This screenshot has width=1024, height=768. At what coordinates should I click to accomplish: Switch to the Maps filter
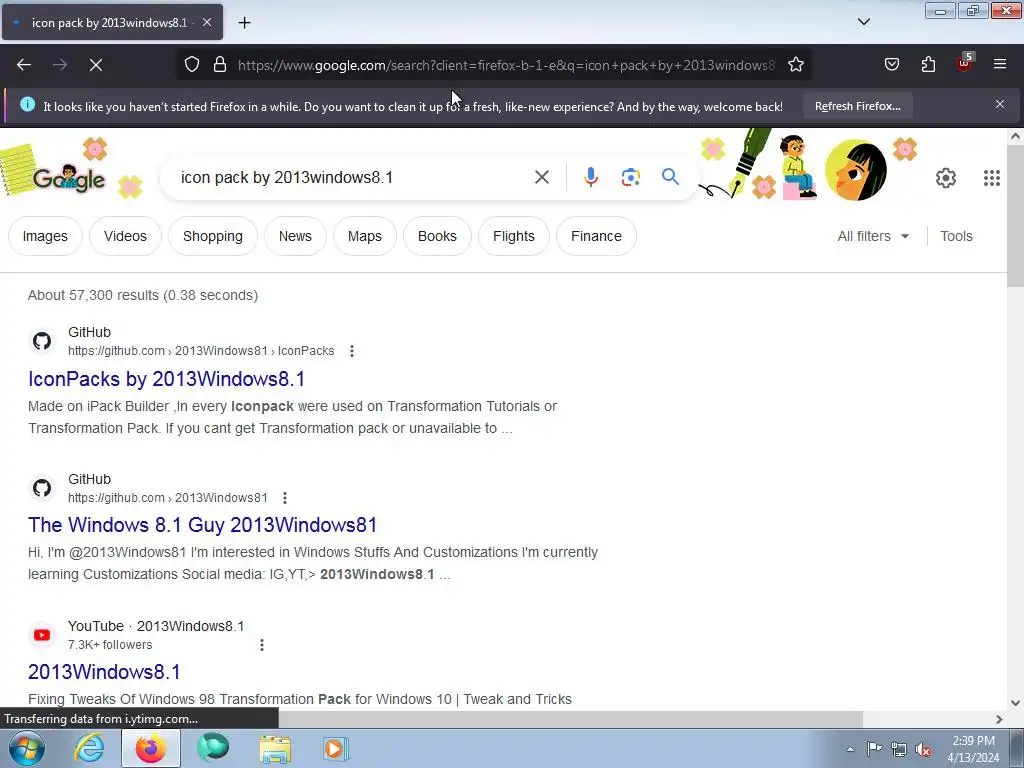pyautogui.click(x=364, y=236)
